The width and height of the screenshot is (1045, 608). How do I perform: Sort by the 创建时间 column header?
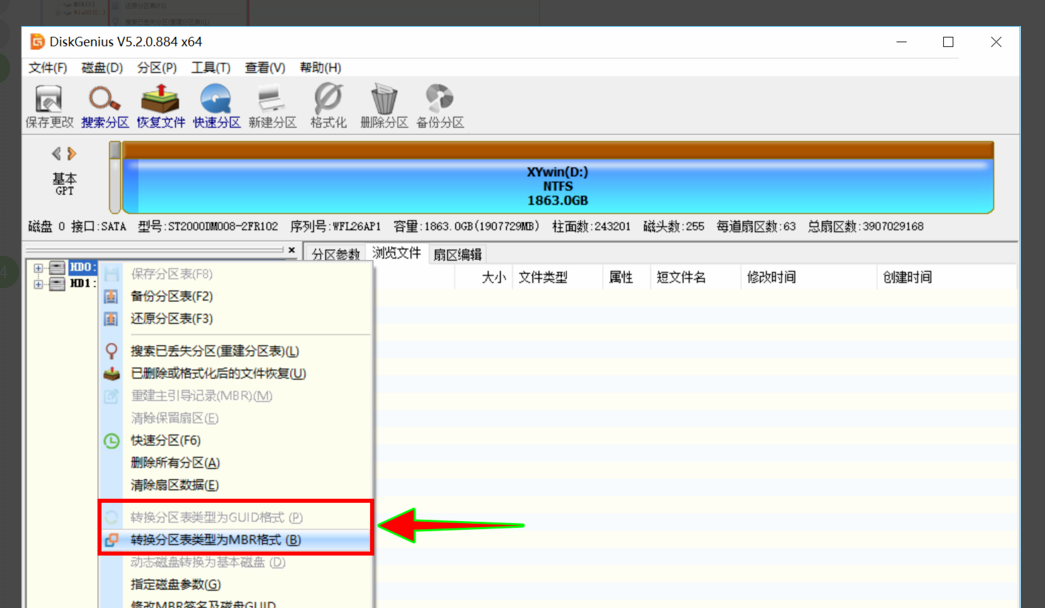946,277
